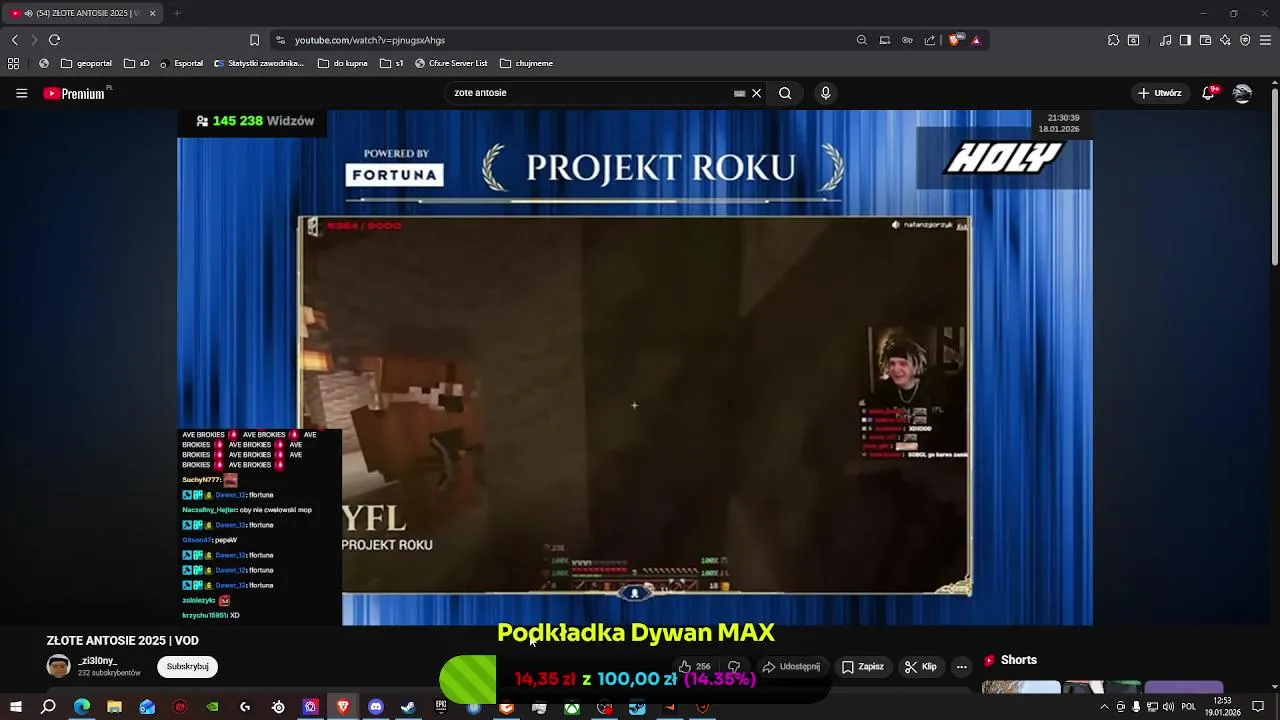This screenshot has height=720, width=1280.
Task: Click the youtube.com address bar URL
Action: pos(370,40)
